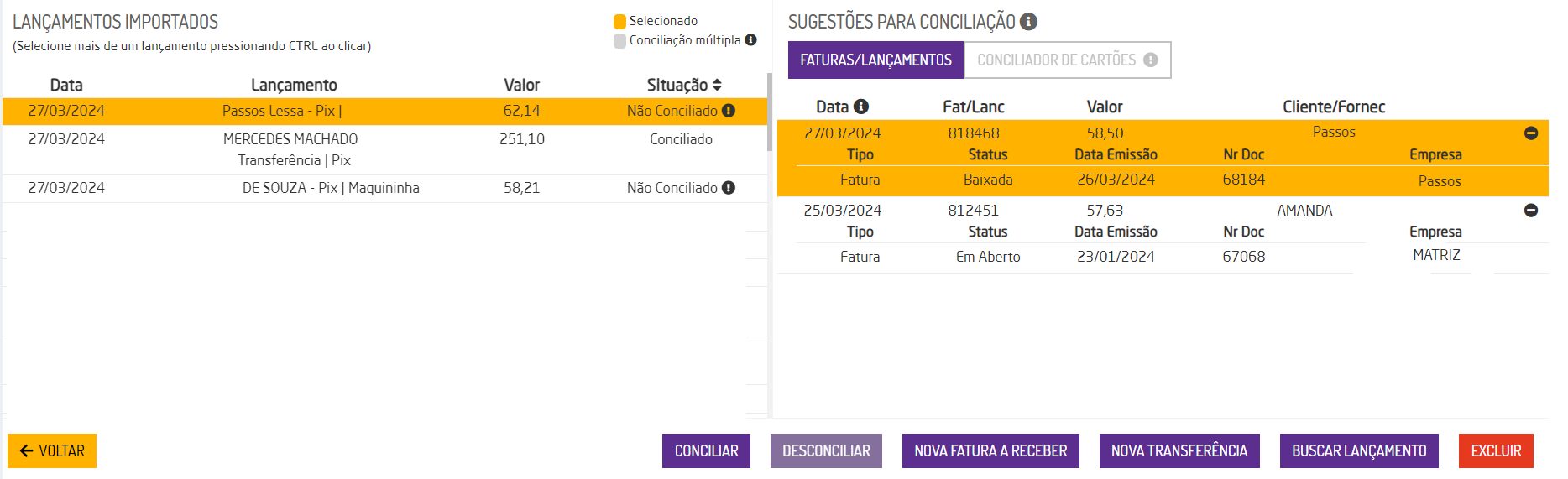Switch to Conciliador de Cartões tab
This screenshot has height=479, width=1568.
(1056, 60)
